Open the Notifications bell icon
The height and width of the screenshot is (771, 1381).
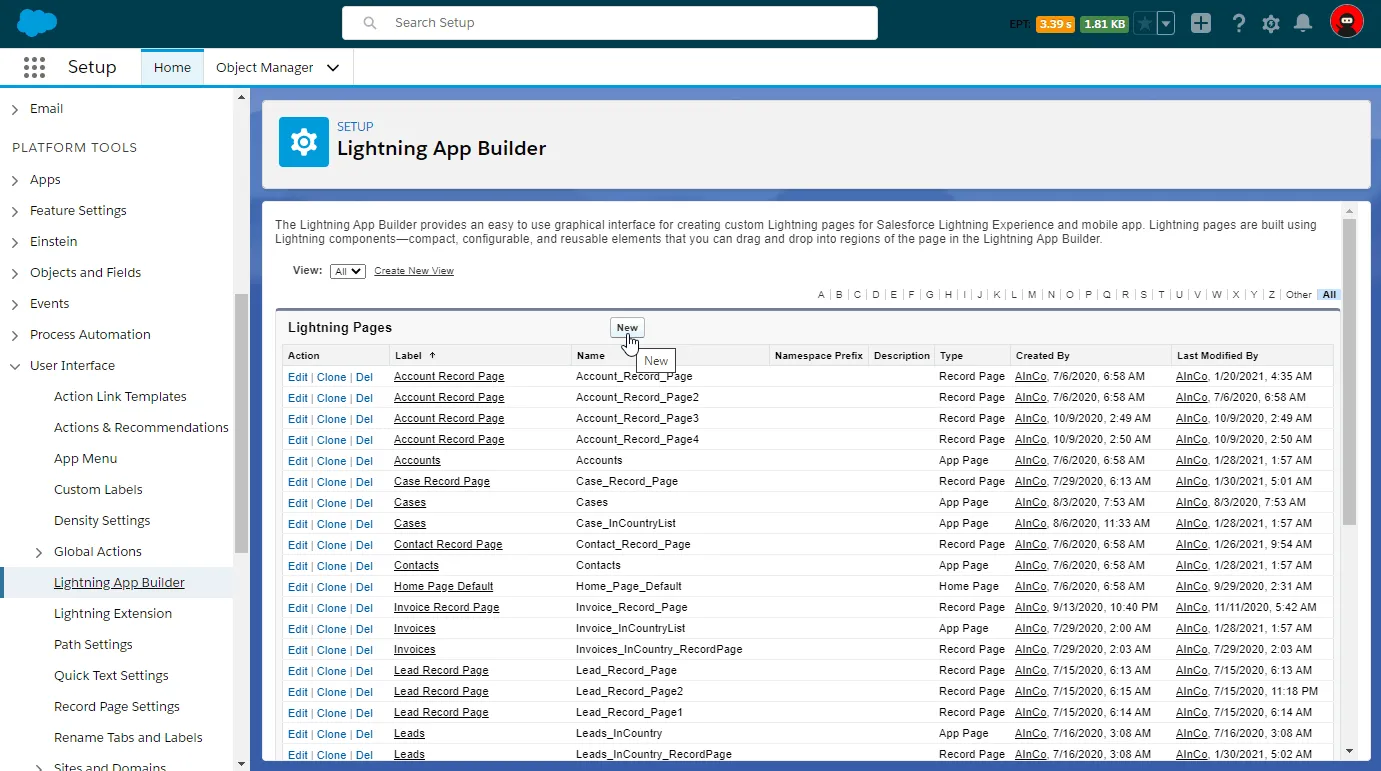pyautogui.click(x=1303, y=24)
